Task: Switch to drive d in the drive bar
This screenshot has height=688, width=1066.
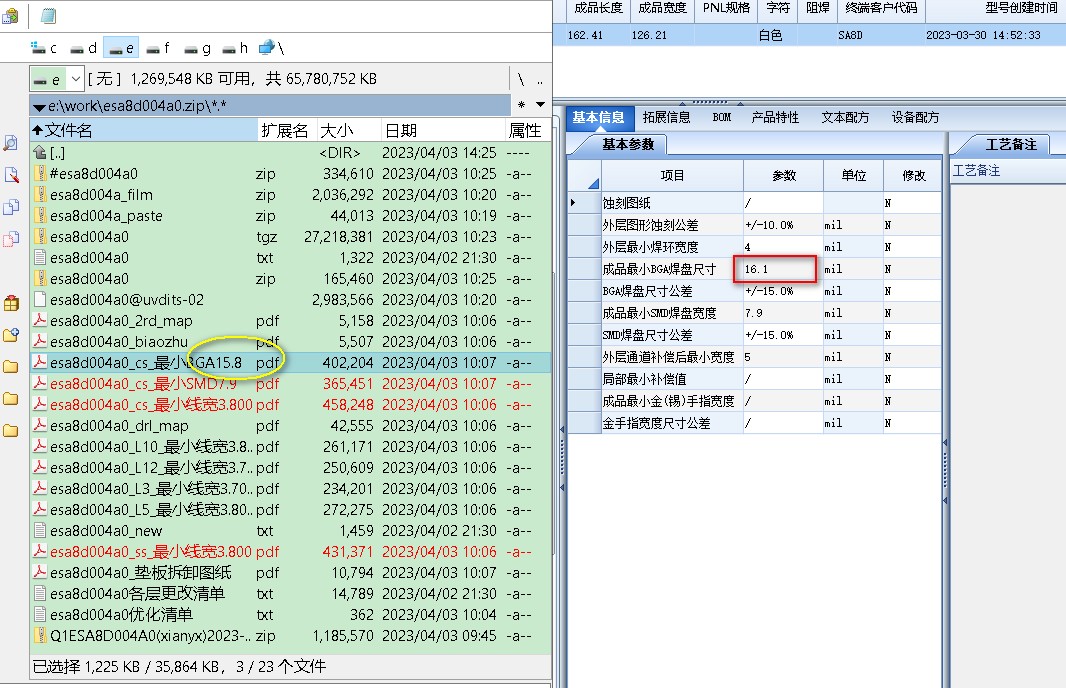Action: coord(84,48)
